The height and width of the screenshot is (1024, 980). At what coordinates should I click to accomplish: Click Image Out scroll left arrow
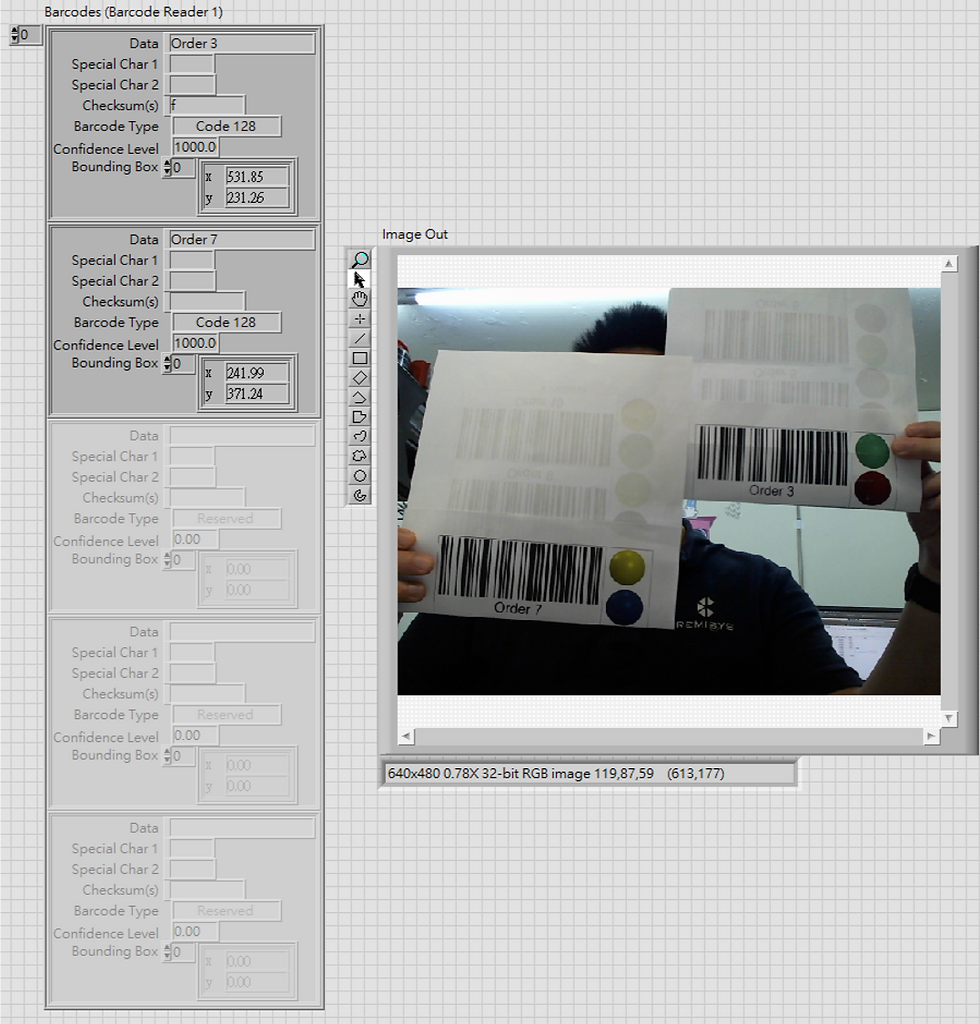coord(406,736)
